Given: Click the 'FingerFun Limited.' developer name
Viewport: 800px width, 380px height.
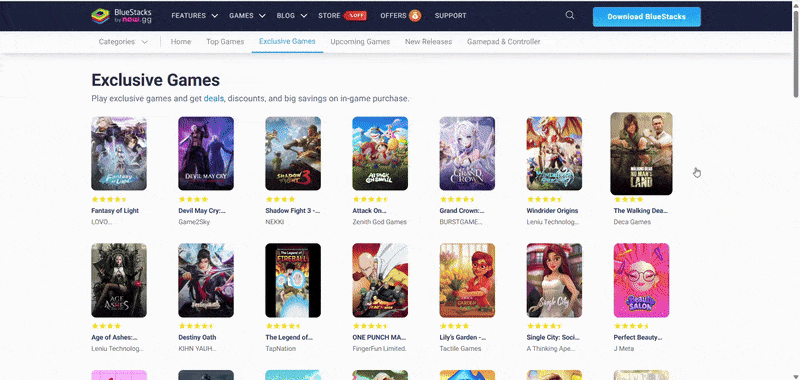Looking at the screenshot, I should pyautogui.click(x=380, y=349).
